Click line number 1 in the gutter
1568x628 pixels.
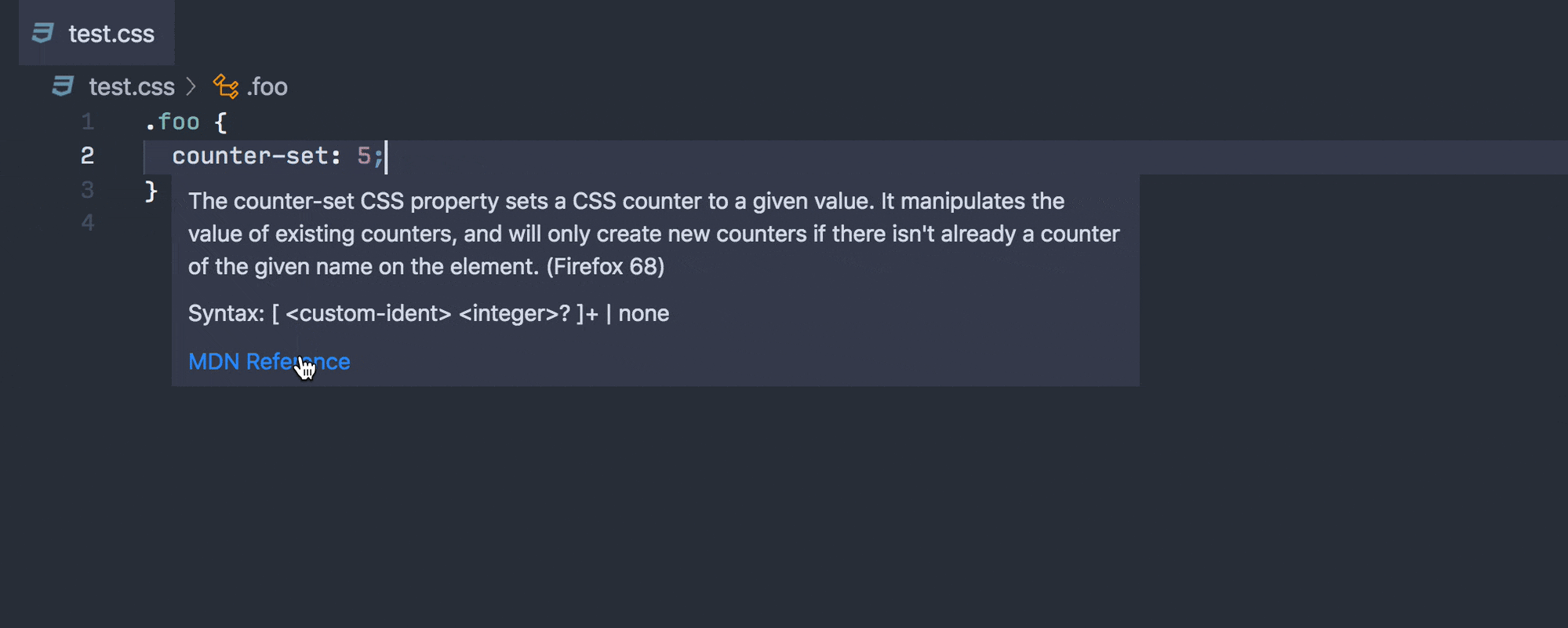point(88,122)
